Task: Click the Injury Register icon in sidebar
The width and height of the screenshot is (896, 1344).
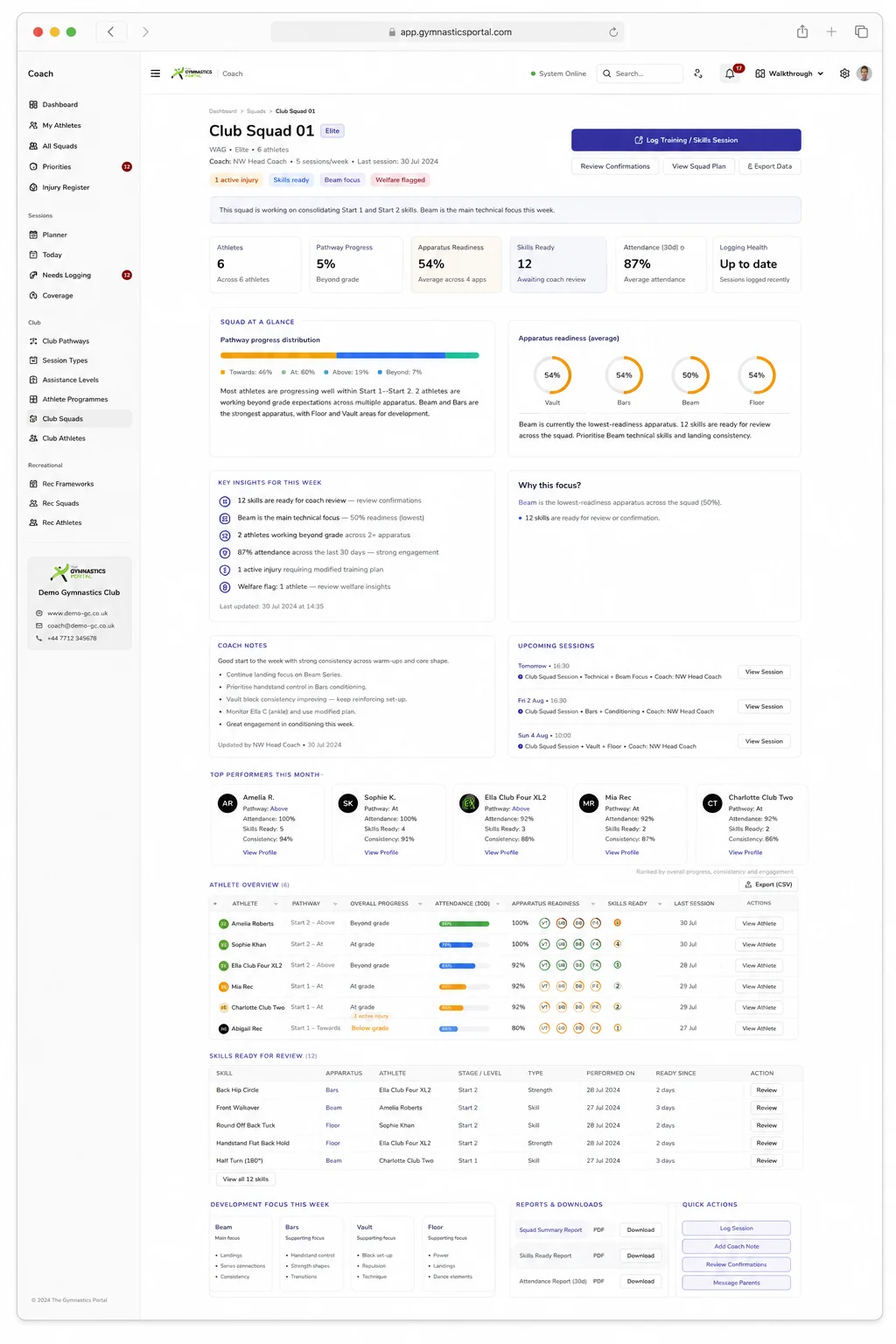Action: click(33, 187)
